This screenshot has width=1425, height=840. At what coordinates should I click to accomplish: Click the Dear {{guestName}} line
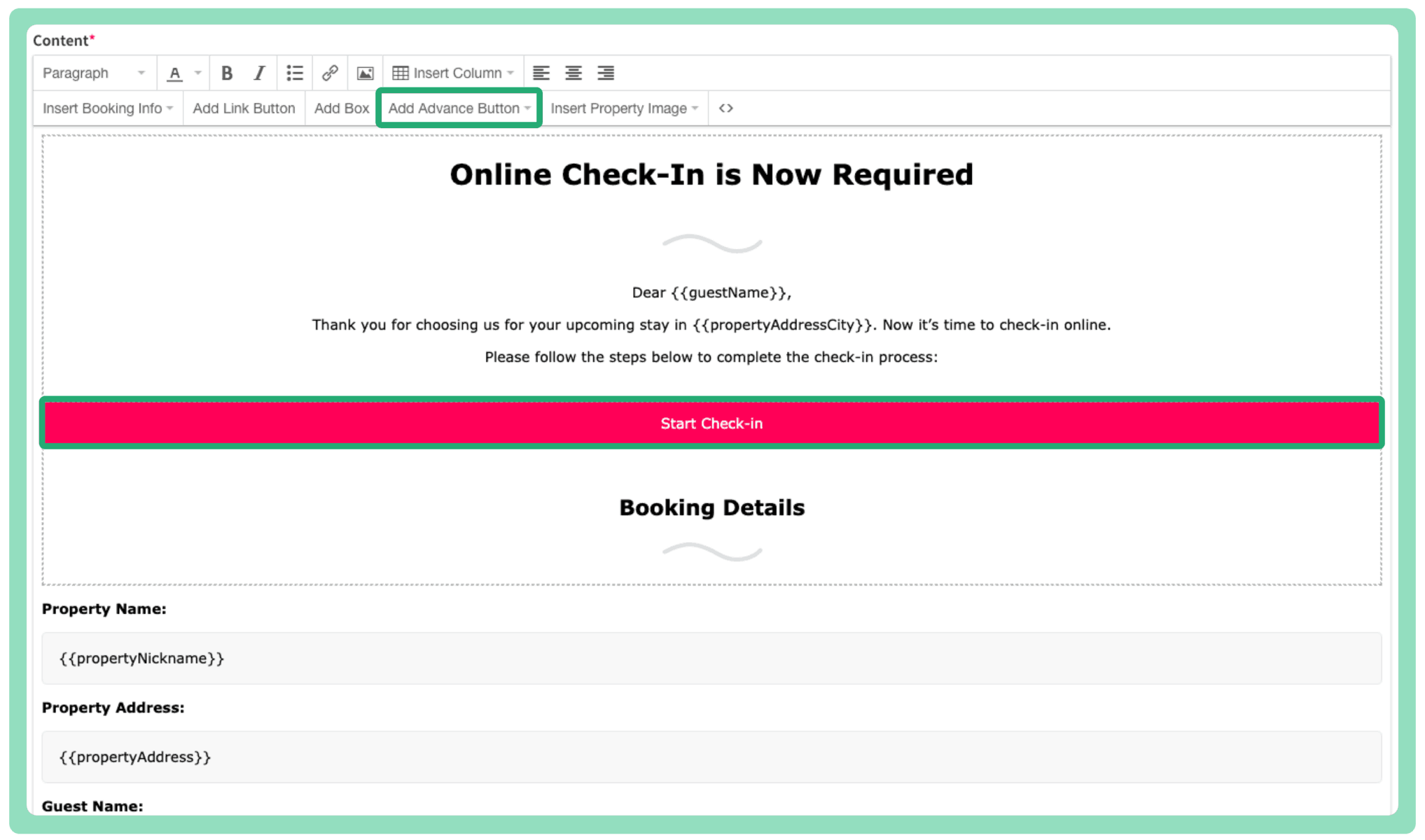click(711, 293)
